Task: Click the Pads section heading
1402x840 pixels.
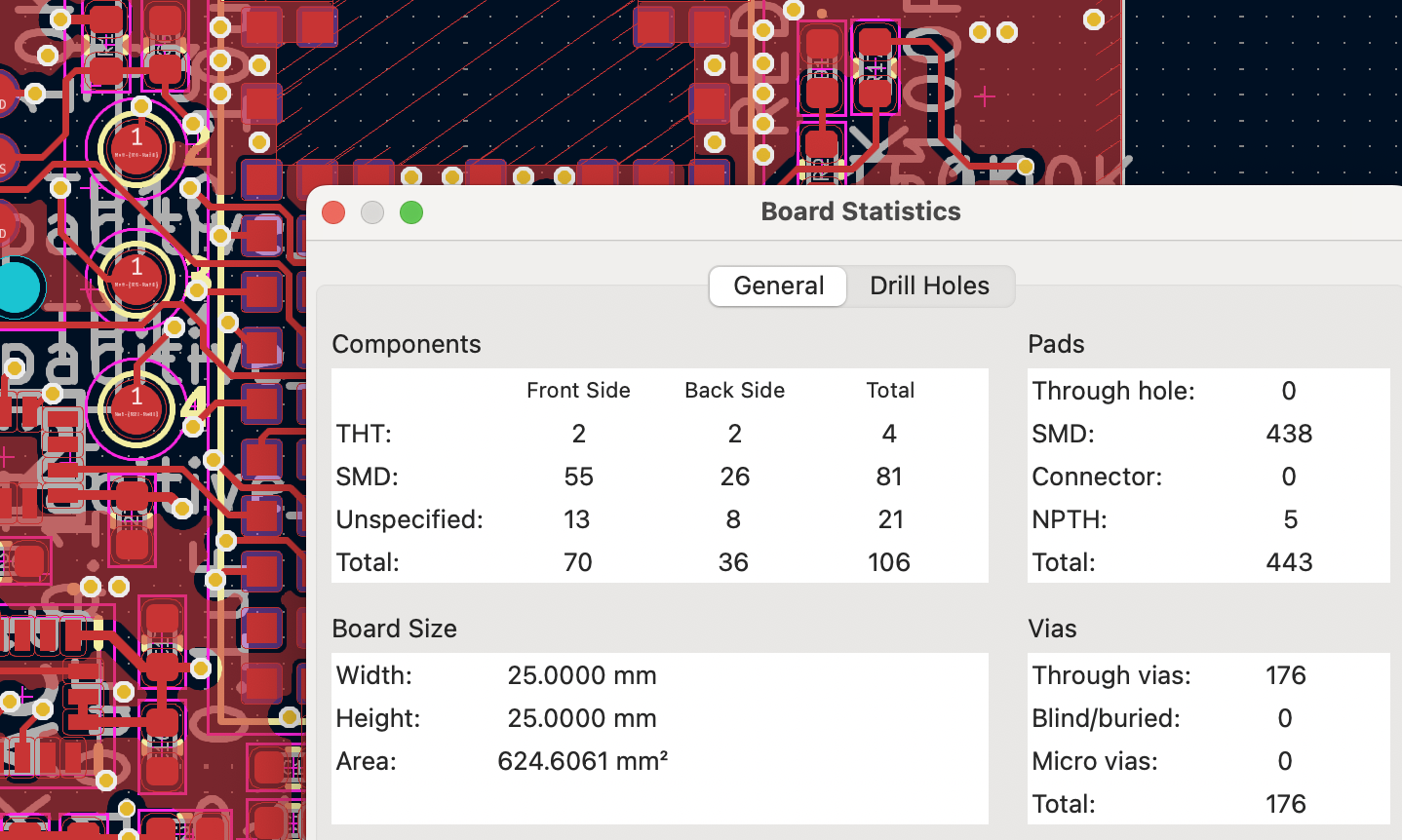Action: 1056,344
